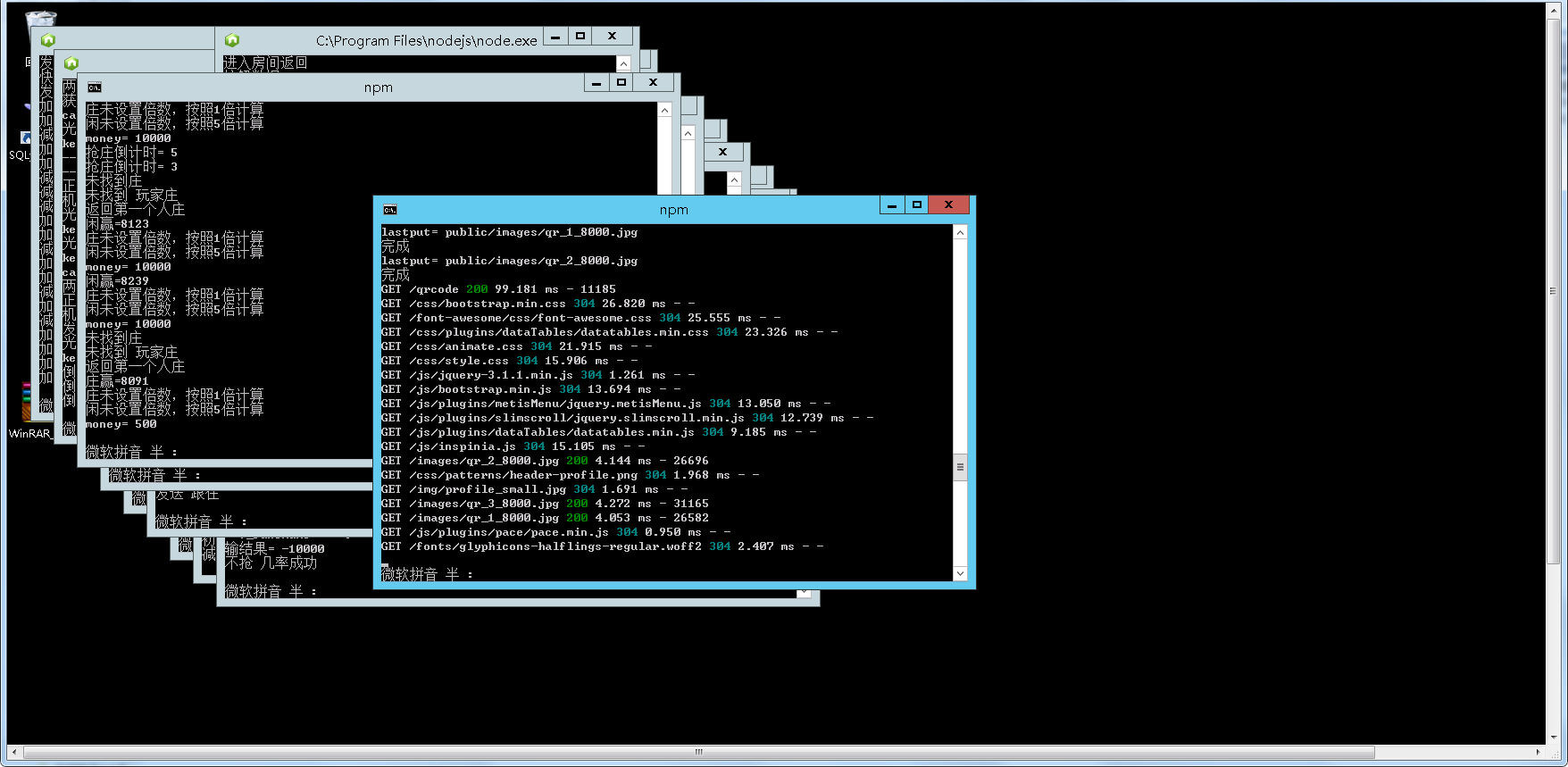The image size is (1568, 767).
Task: Click the left arrow of the bottom horizontal scrollbar
Action: pyautogui.click(x=13, y=752)
